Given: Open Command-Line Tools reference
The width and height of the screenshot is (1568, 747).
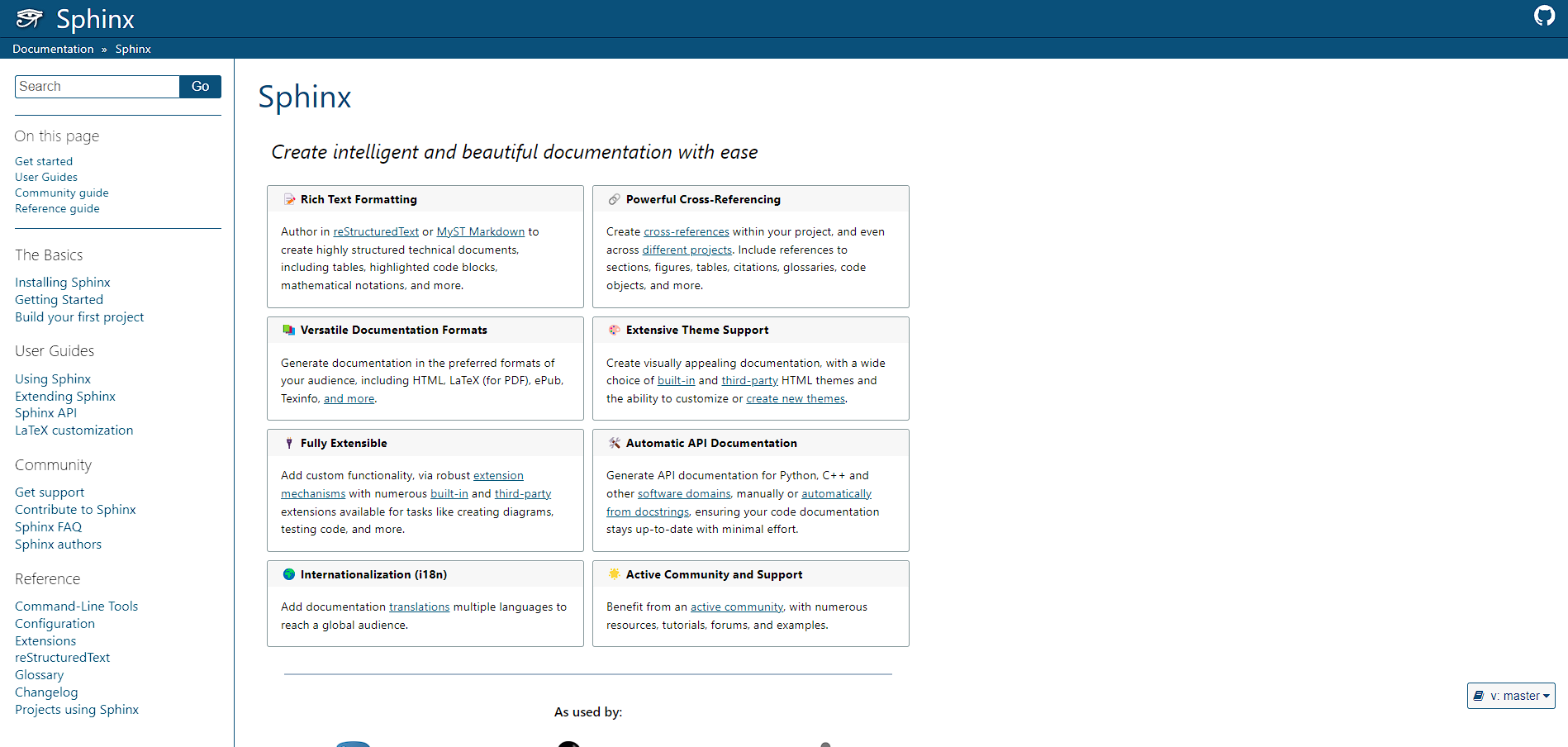Looking at the screenshot, I should click(x=77, y=607).
